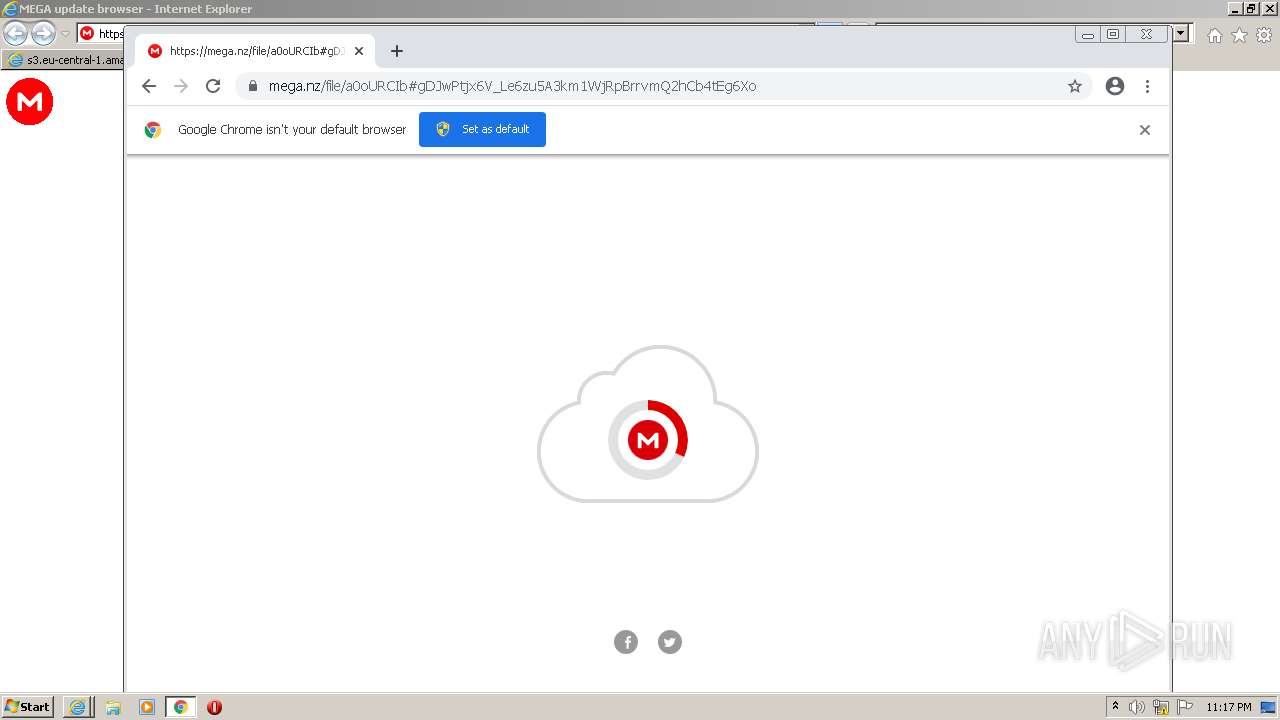Click the 11:17 PM taskbar clock
Image resolution: width=1280 pixels, height=720 pixels.
point(1229,707)
